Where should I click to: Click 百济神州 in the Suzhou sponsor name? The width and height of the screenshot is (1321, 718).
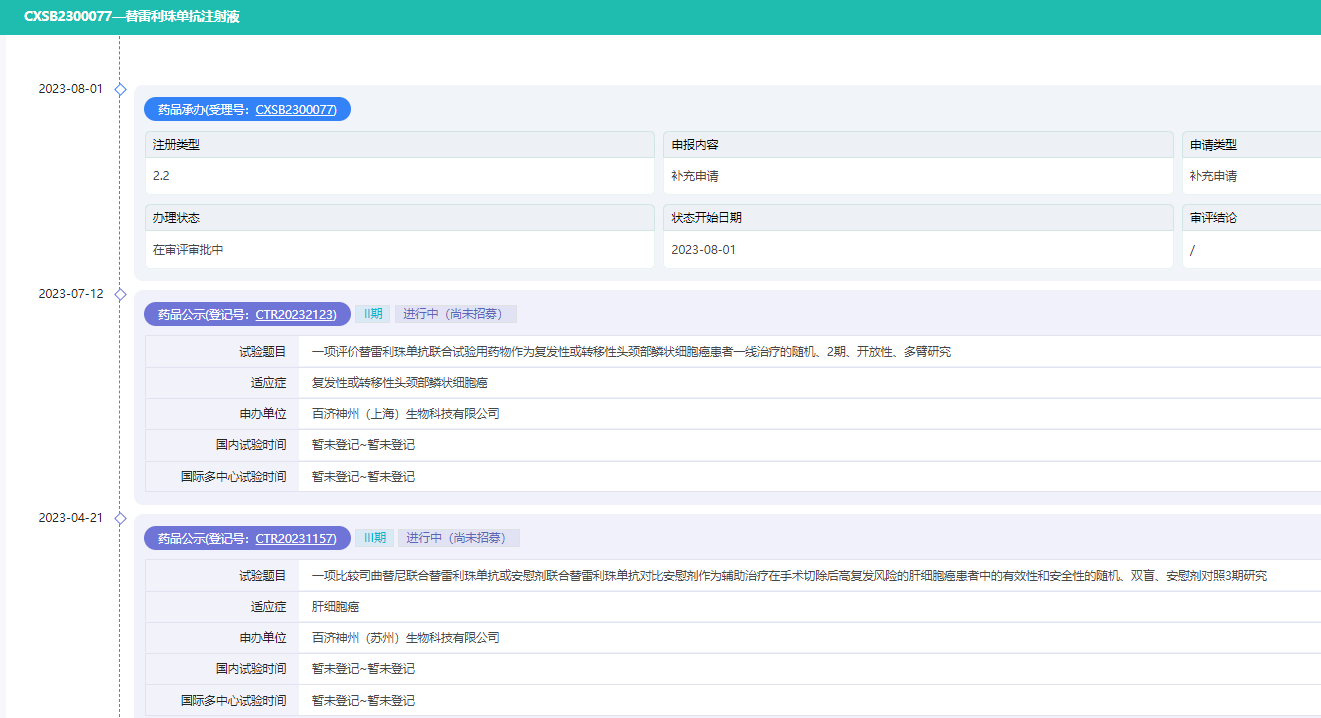[335, 638]
